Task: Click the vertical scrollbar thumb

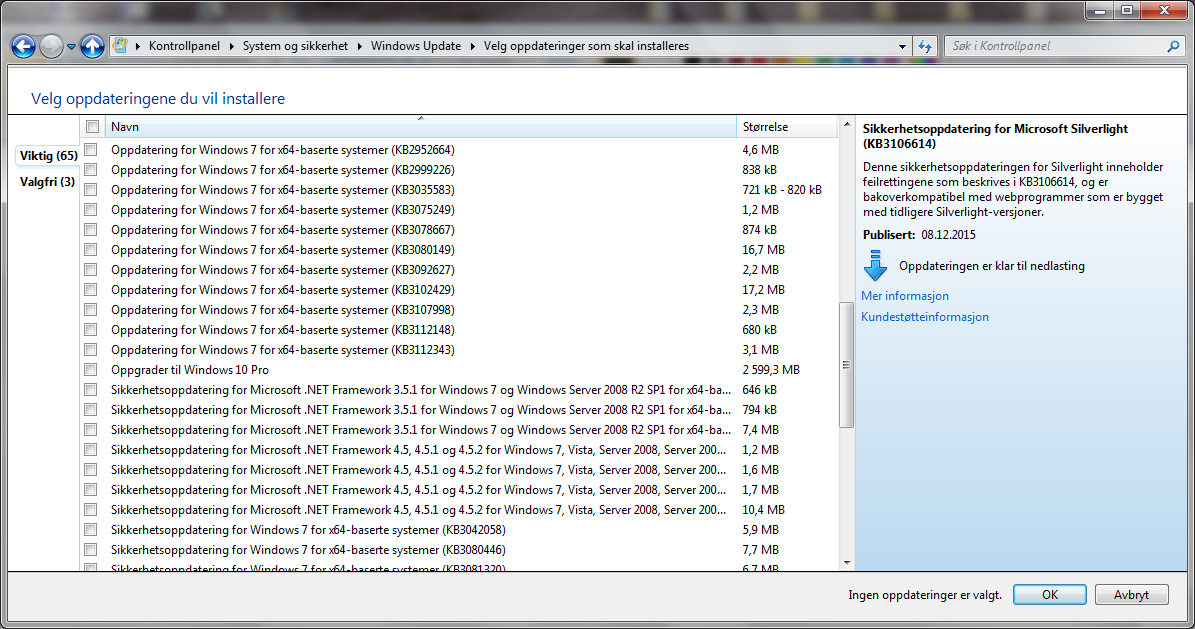Action: pos(847,365)
